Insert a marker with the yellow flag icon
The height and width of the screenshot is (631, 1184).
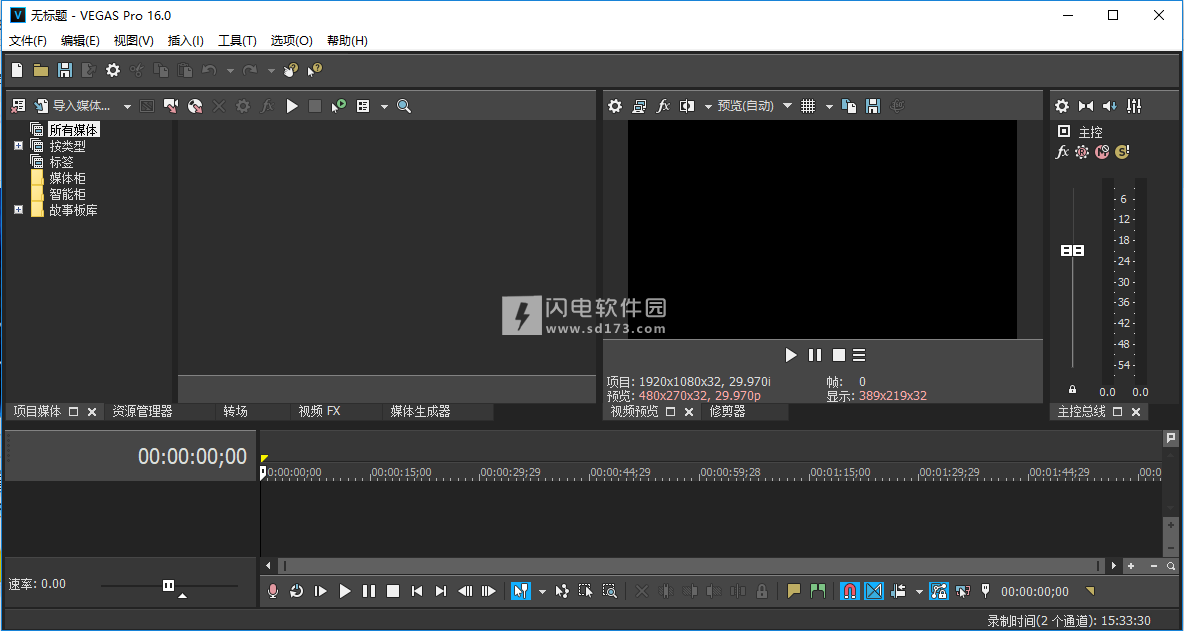[x=794, y=591]
